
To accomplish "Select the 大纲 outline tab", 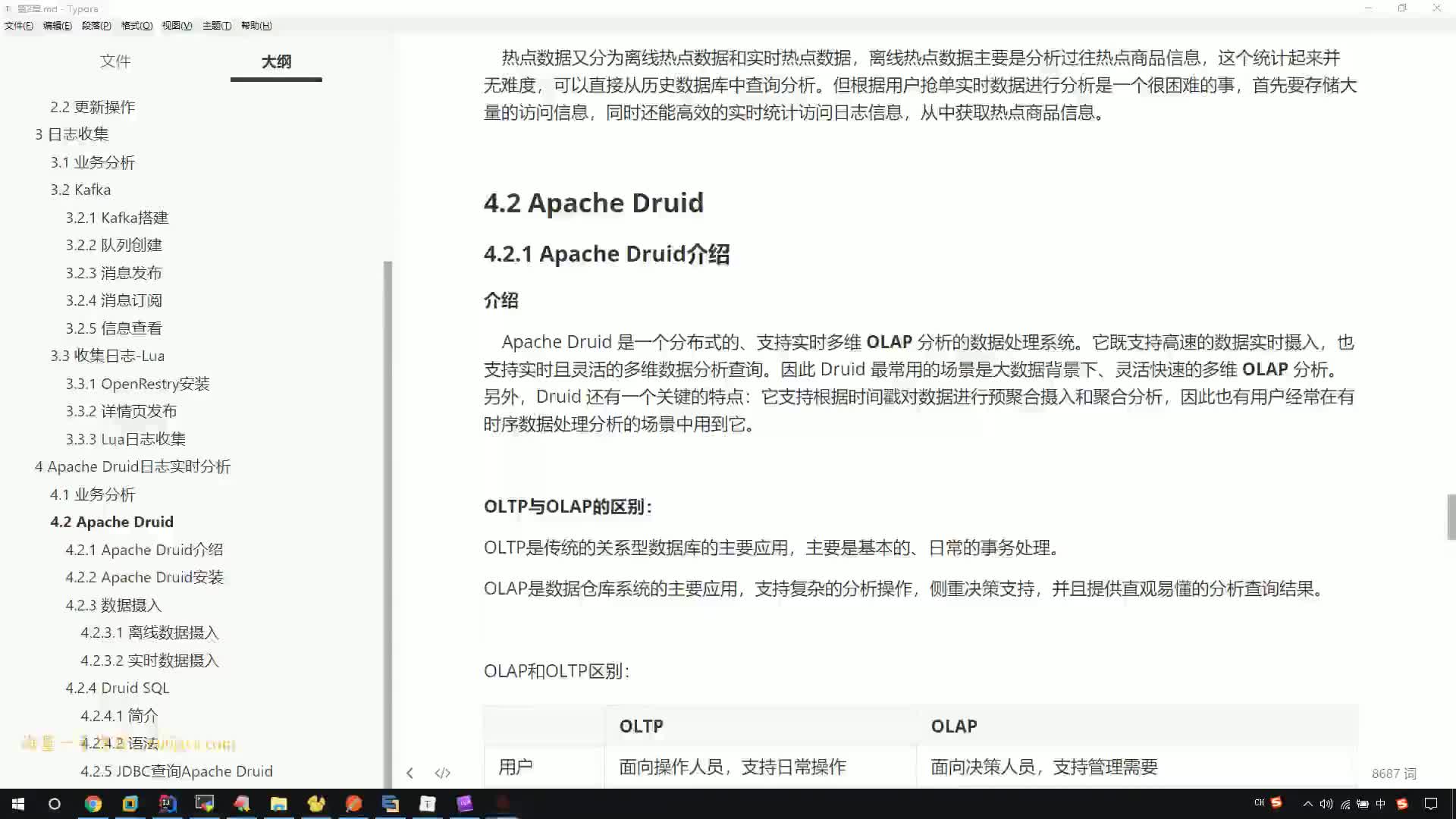I will tap(276, 61).
